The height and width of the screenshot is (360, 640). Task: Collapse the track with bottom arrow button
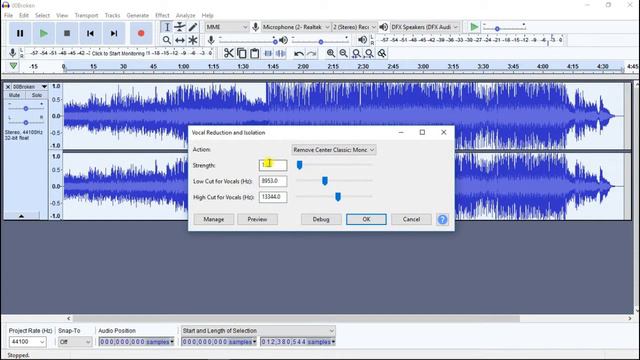22,216
